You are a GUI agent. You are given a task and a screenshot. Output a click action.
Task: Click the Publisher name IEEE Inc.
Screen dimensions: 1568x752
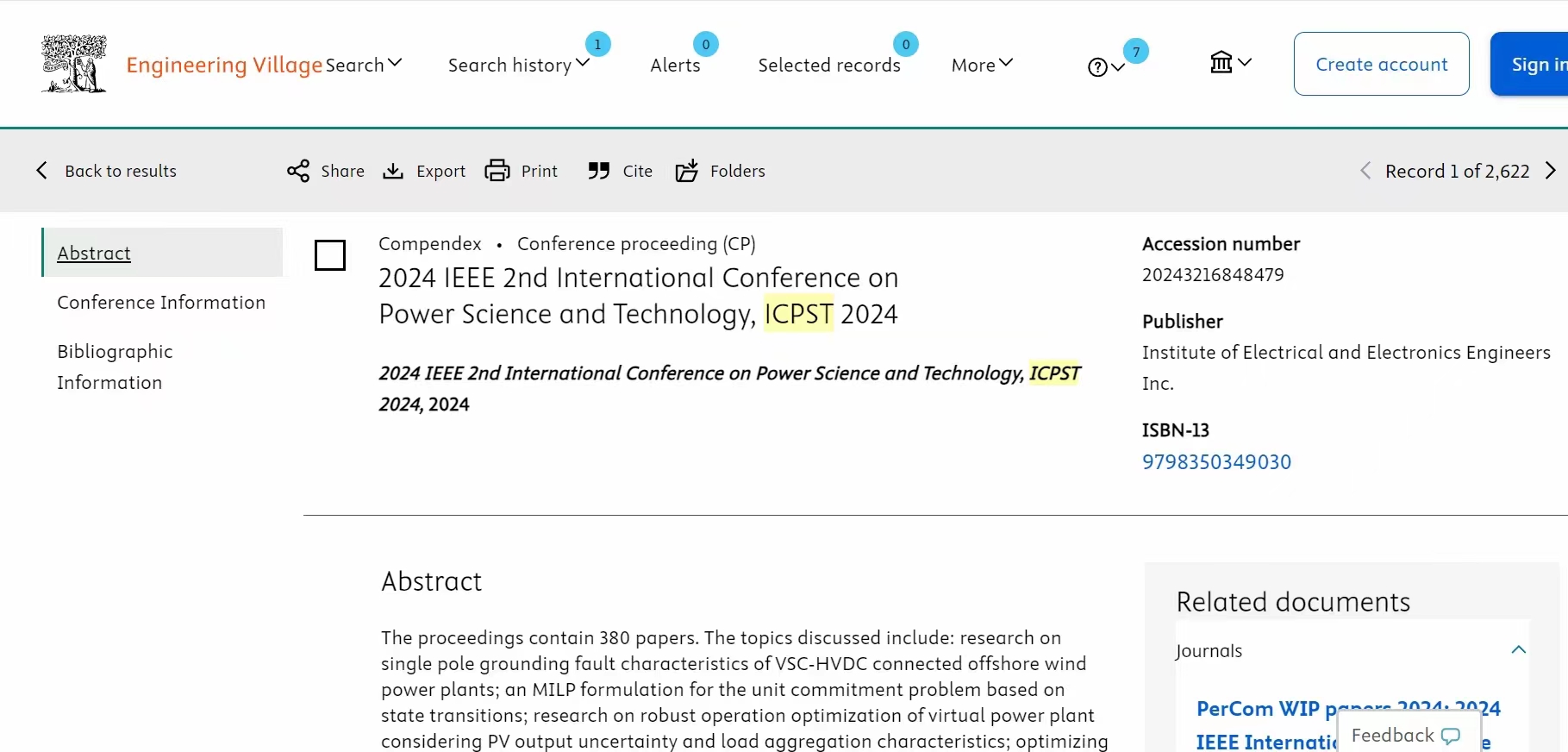(1346, 367)
